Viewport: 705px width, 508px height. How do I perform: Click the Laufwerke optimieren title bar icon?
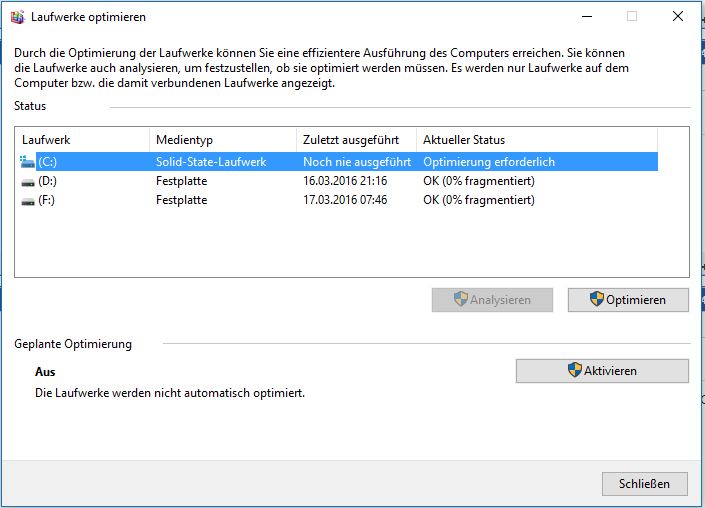tap(18, 17)
